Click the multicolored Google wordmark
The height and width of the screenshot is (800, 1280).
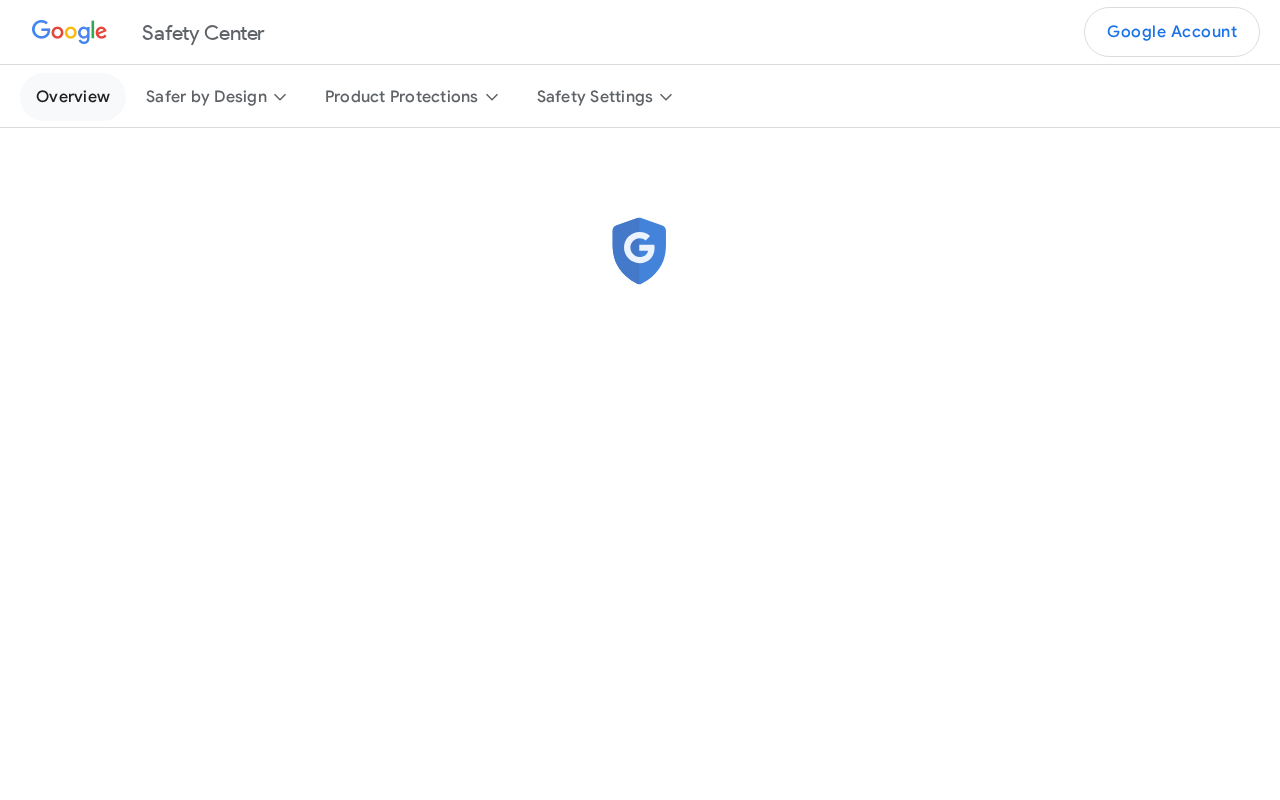[x=69, y=32]
